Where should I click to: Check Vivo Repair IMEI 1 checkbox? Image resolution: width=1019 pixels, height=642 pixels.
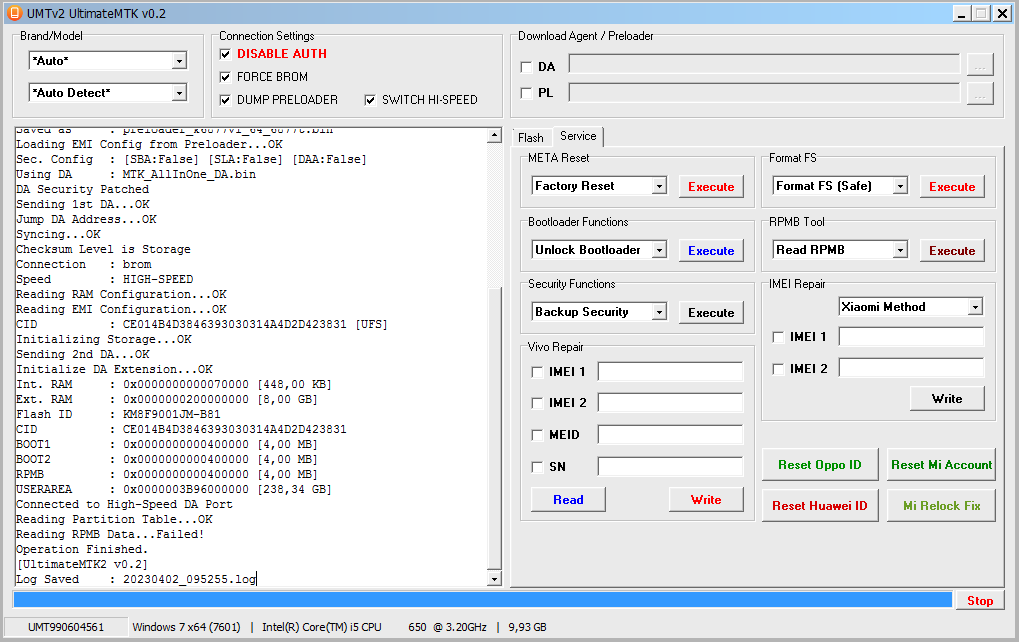coord(537,372)
